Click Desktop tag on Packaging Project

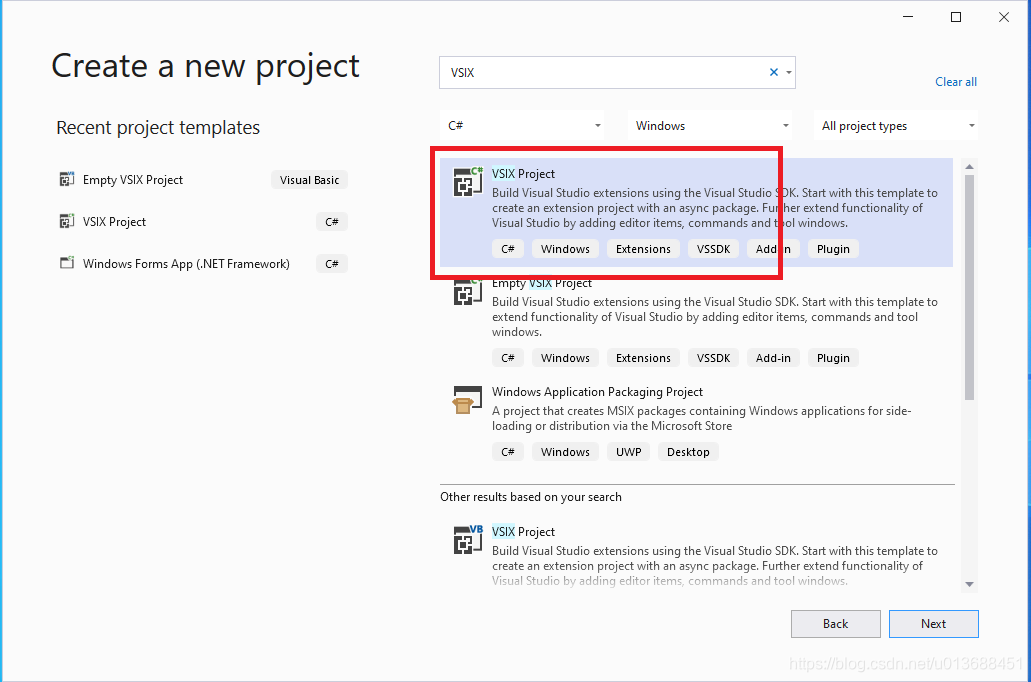(x=688, y=452)
